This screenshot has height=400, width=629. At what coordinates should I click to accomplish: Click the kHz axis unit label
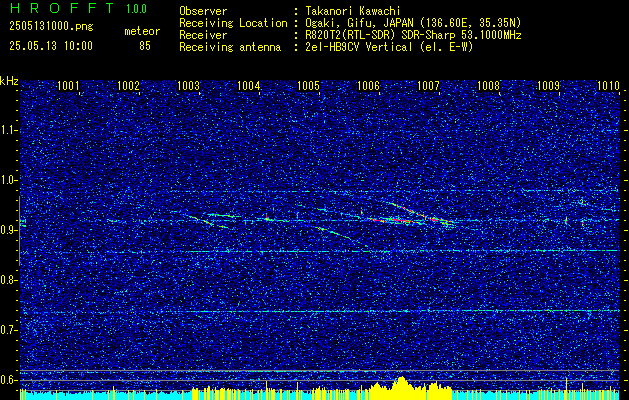(9, 81)
